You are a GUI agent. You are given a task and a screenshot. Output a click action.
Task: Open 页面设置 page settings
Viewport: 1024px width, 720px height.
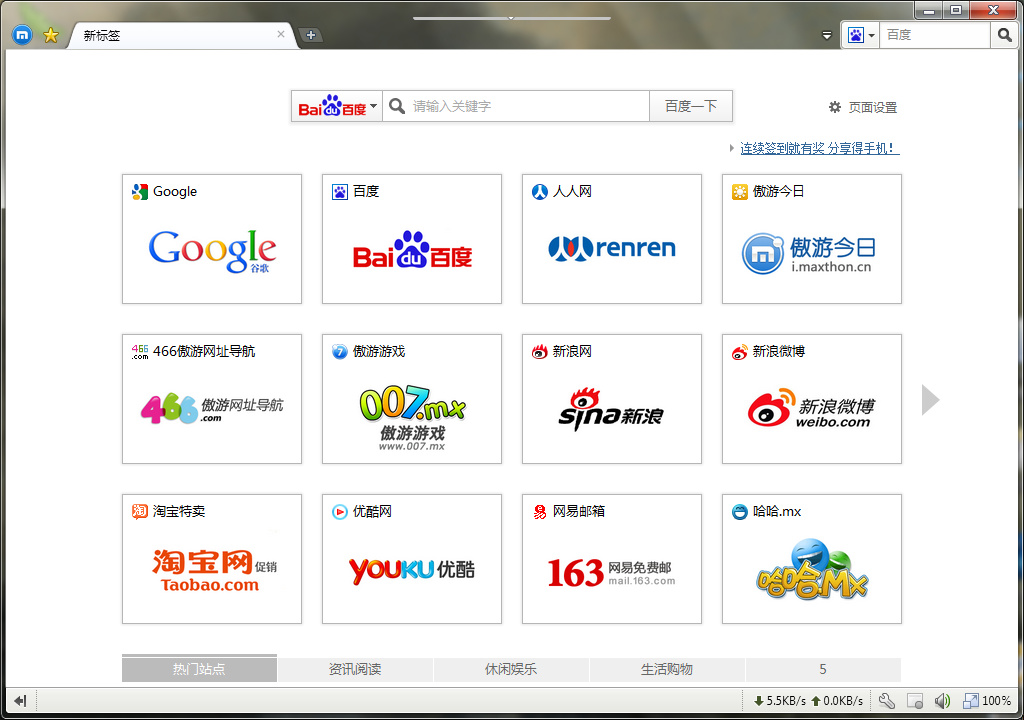(863, 107)
